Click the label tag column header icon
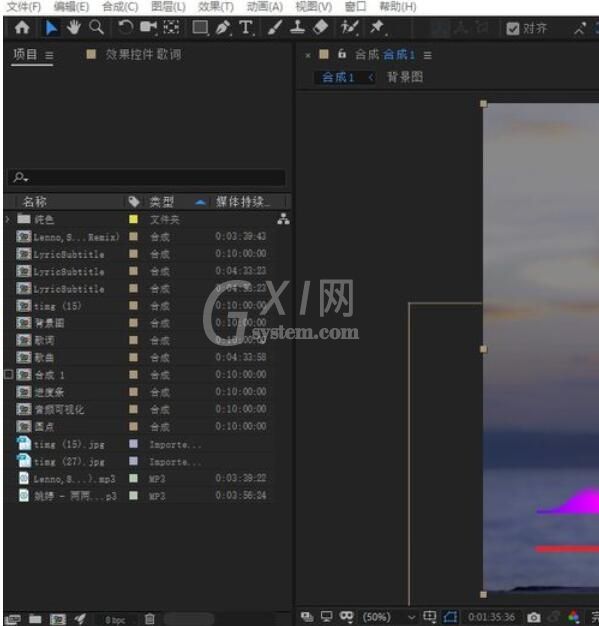 (x=134, y=202)
